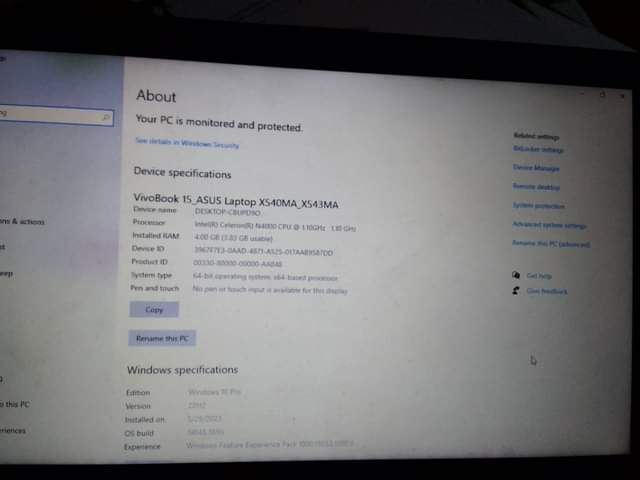Screen dimensions: 640x480
Task: Open the System protection link
Action: [538, 206]
